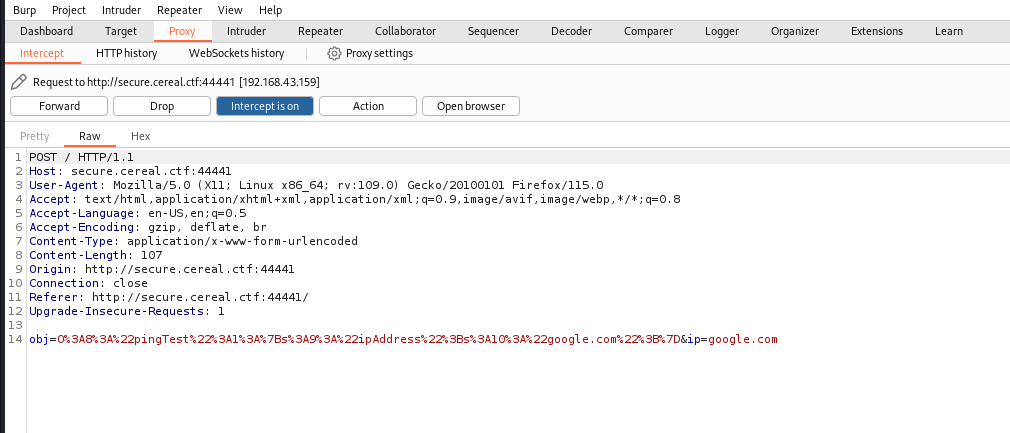1010x433 pixels.
Task: Click the obj= request body line
Action: pos(400,340)
